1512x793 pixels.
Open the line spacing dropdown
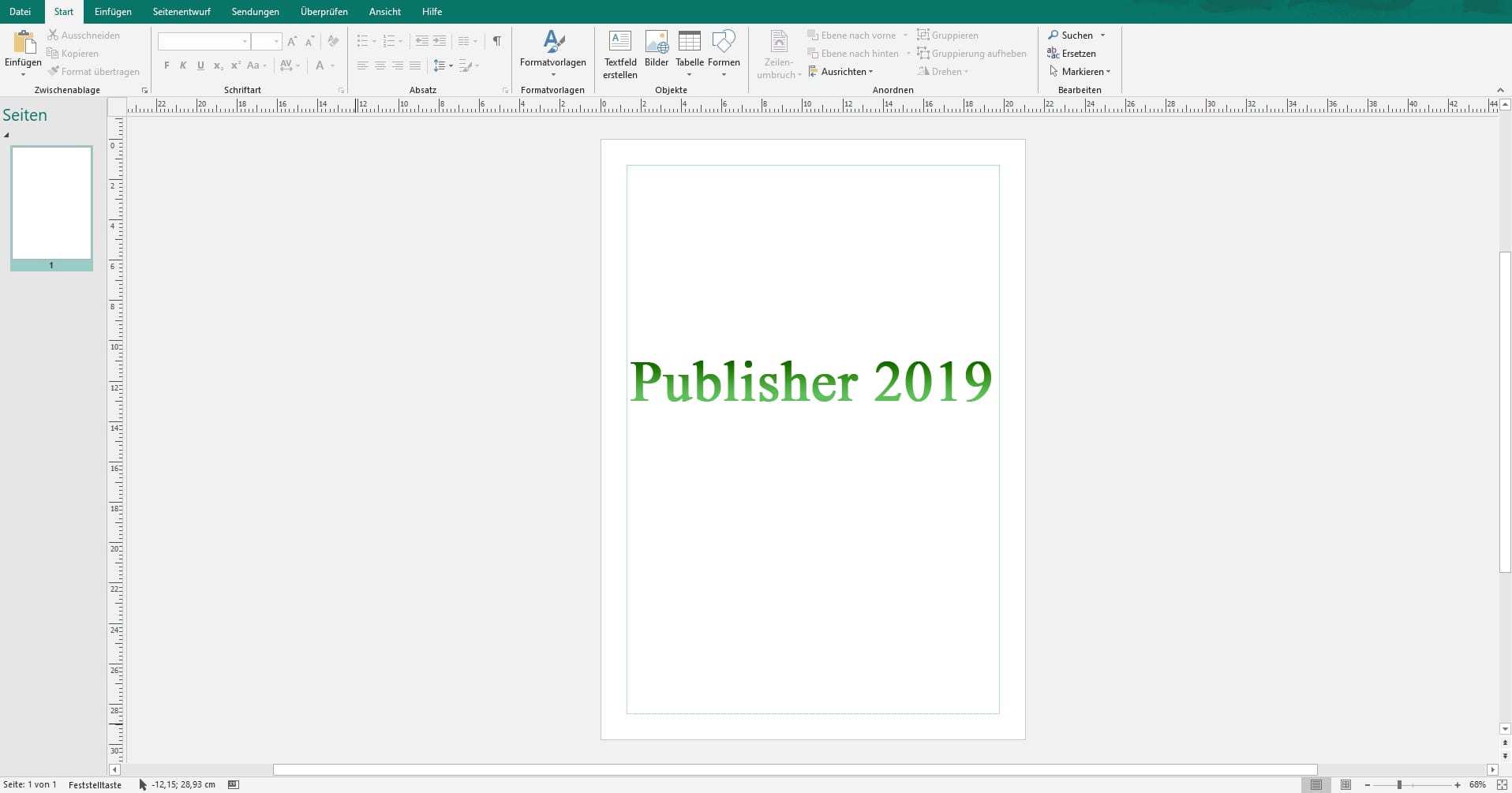(x=443, y=65)
